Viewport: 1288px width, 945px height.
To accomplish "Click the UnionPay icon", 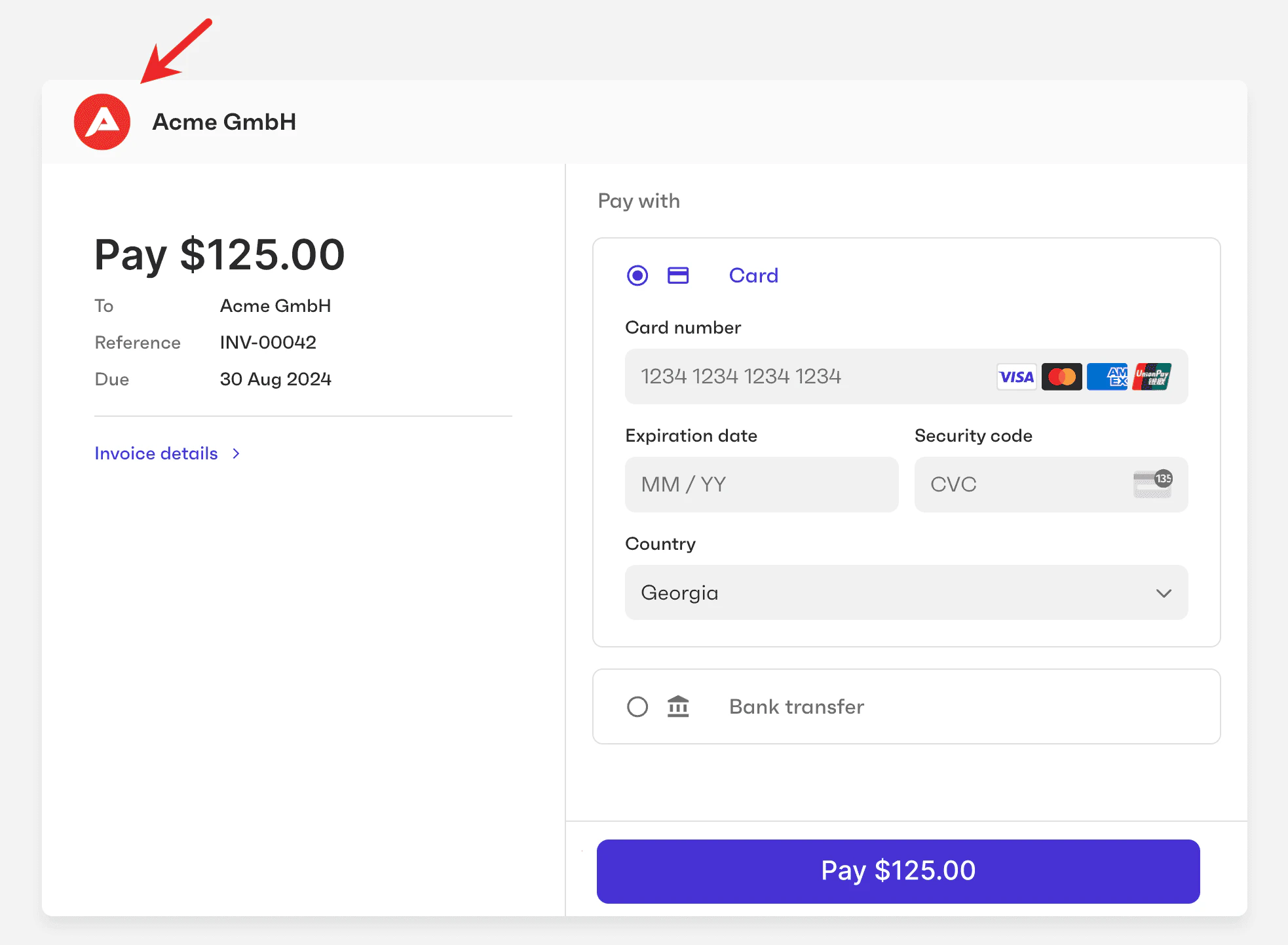I will (x=1152, y=376).
